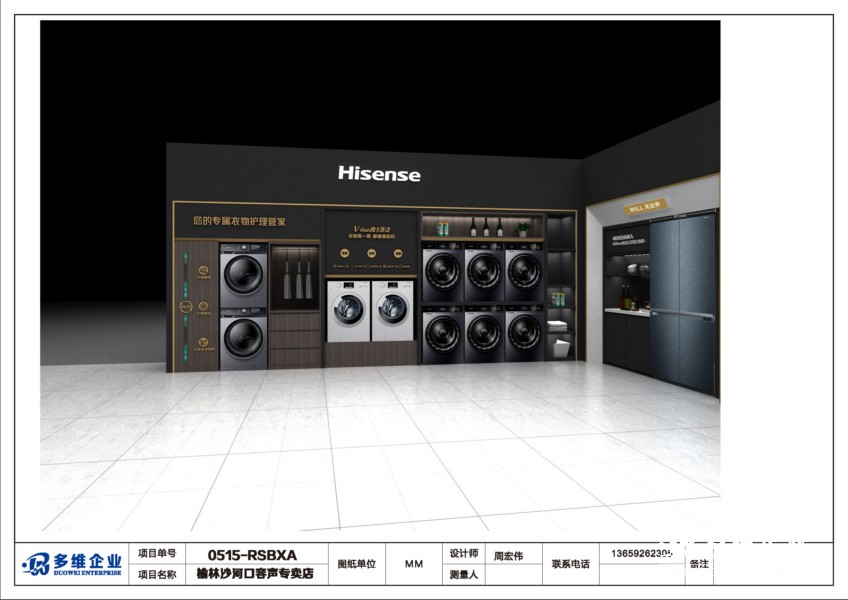Select the designer name 周宏伟
Viewport: 848px width, 600px height.
click(x=508, y=556)
